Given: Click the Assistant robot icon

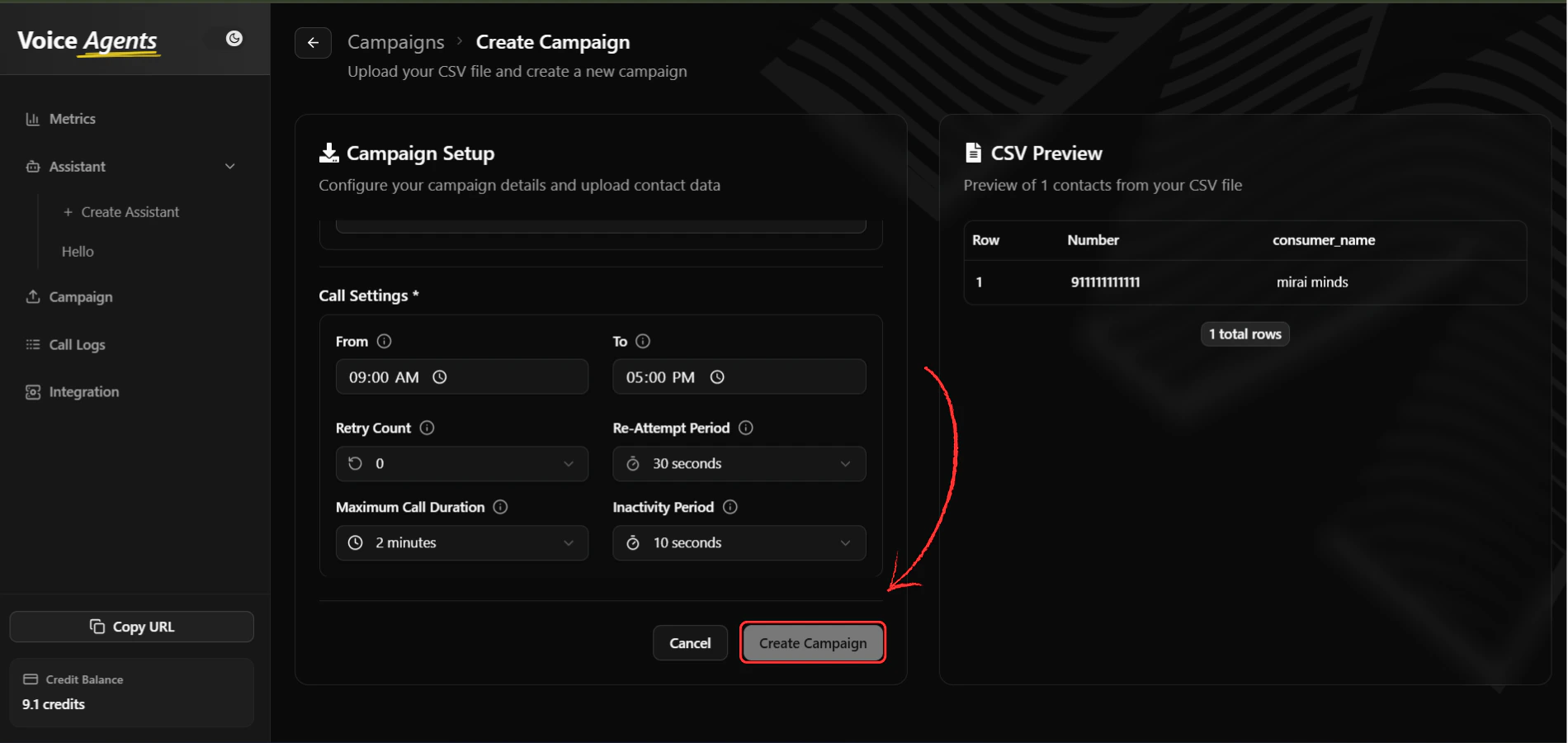Looking at the screenshot, I should point(32,166).
